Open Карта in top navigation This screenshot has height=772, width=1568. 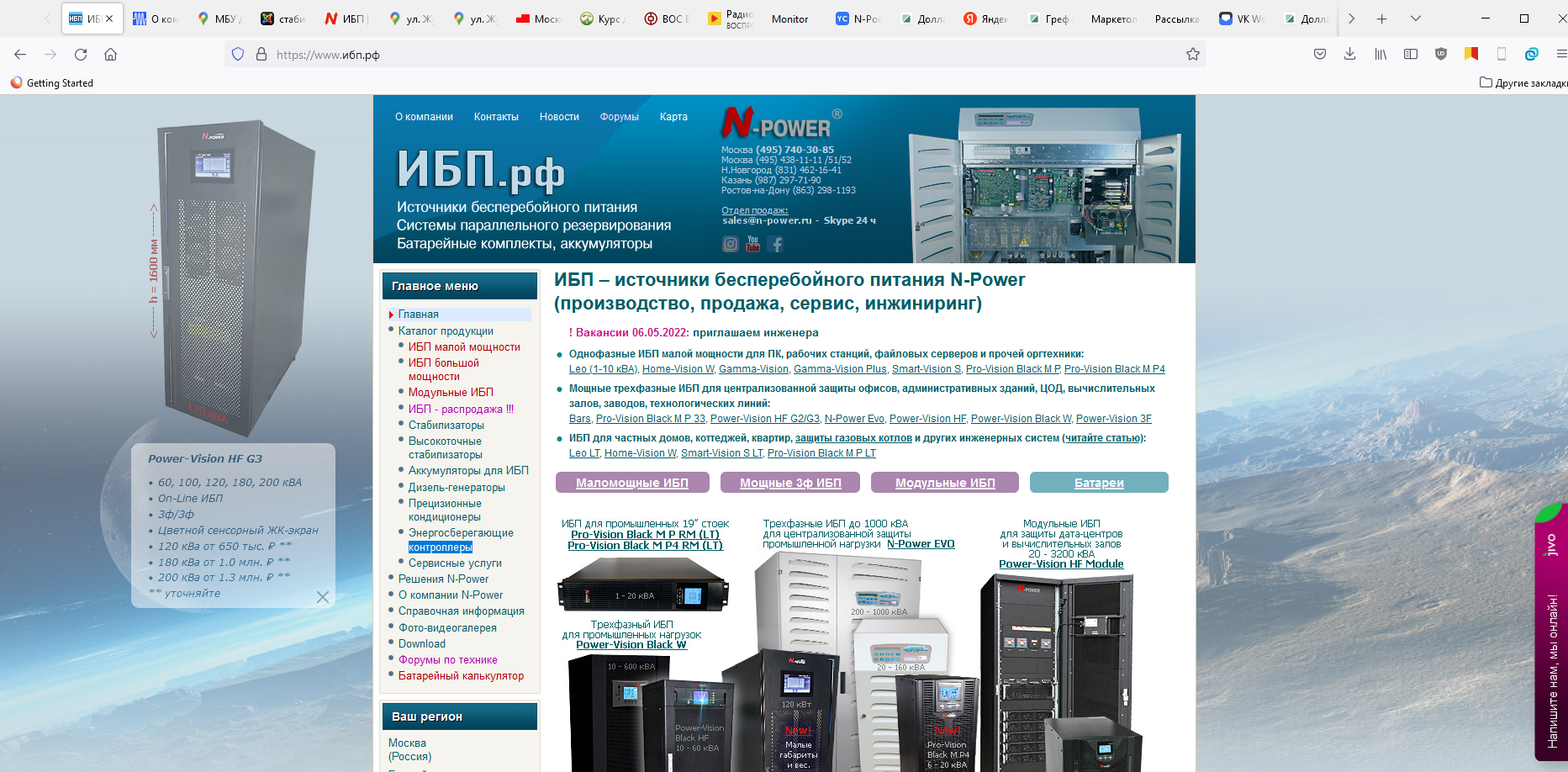tap(673, 117)
